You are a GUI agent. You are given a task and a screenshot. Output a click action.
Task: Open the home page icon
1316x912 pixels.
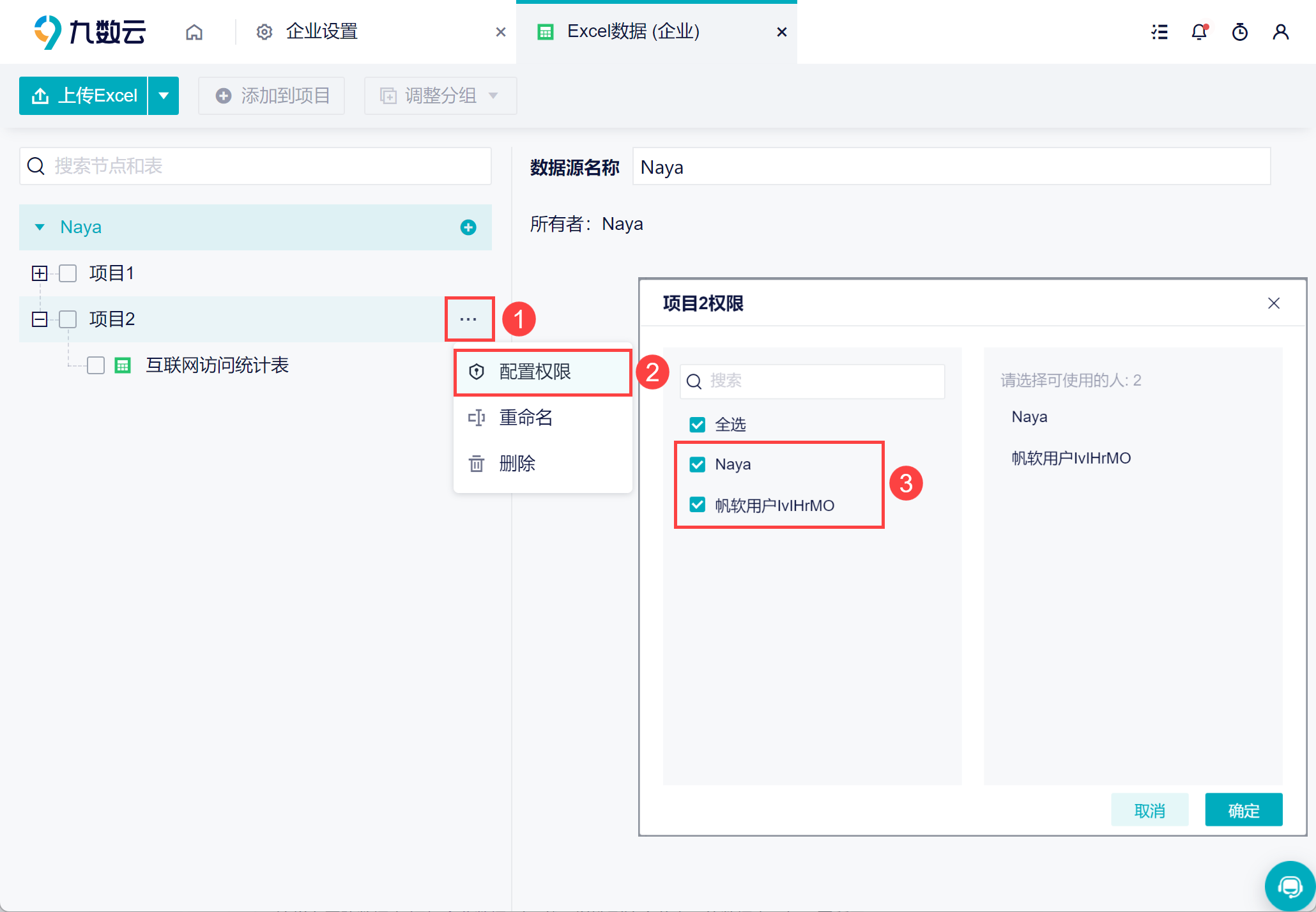[x=194, y=32]
